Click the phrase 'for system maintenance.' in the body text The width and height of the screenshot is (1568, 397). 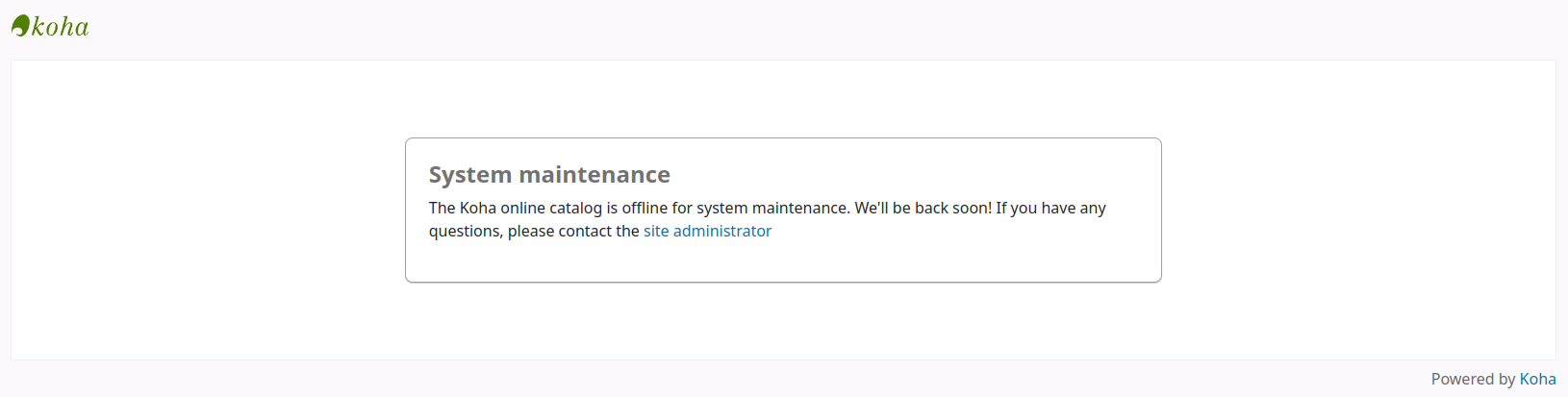[x=761, y=208]
